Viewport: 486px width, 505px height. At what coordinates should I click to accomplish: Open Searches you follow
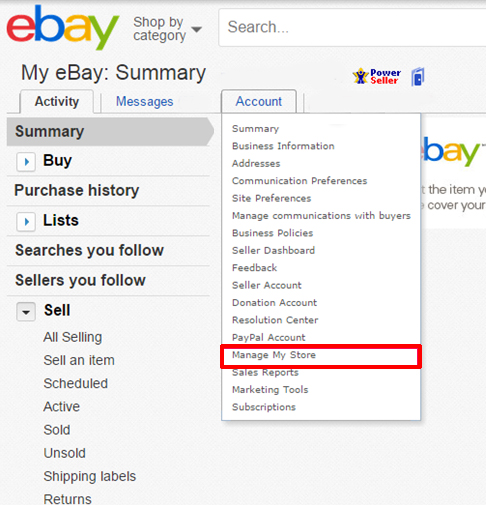(89, 250)
